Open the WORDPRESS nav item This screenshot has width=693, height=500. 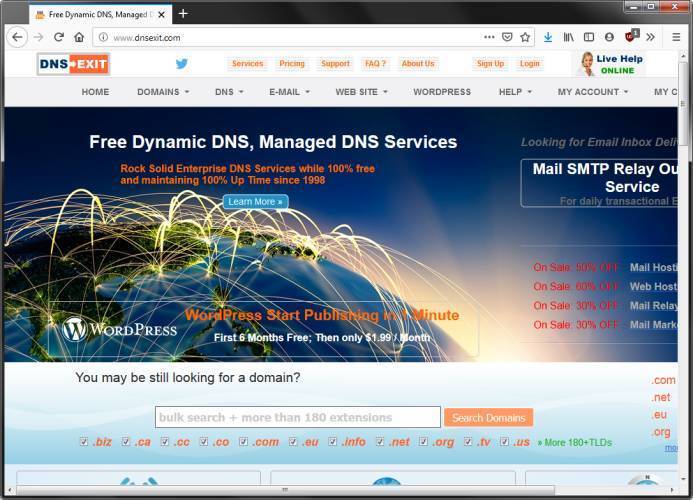click(442, 92)
